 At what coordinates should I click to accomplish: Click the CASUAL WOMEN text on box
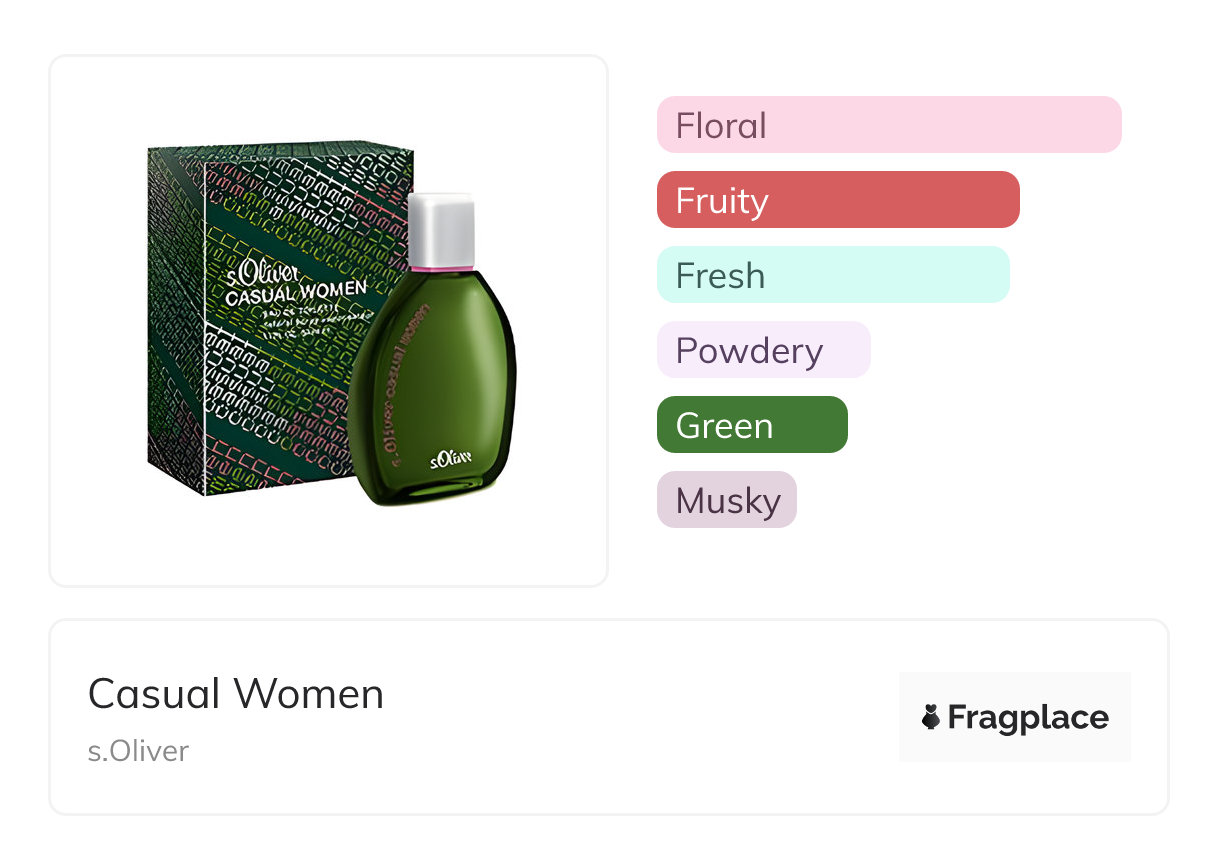pyautogui.click(x=295, y=292)
